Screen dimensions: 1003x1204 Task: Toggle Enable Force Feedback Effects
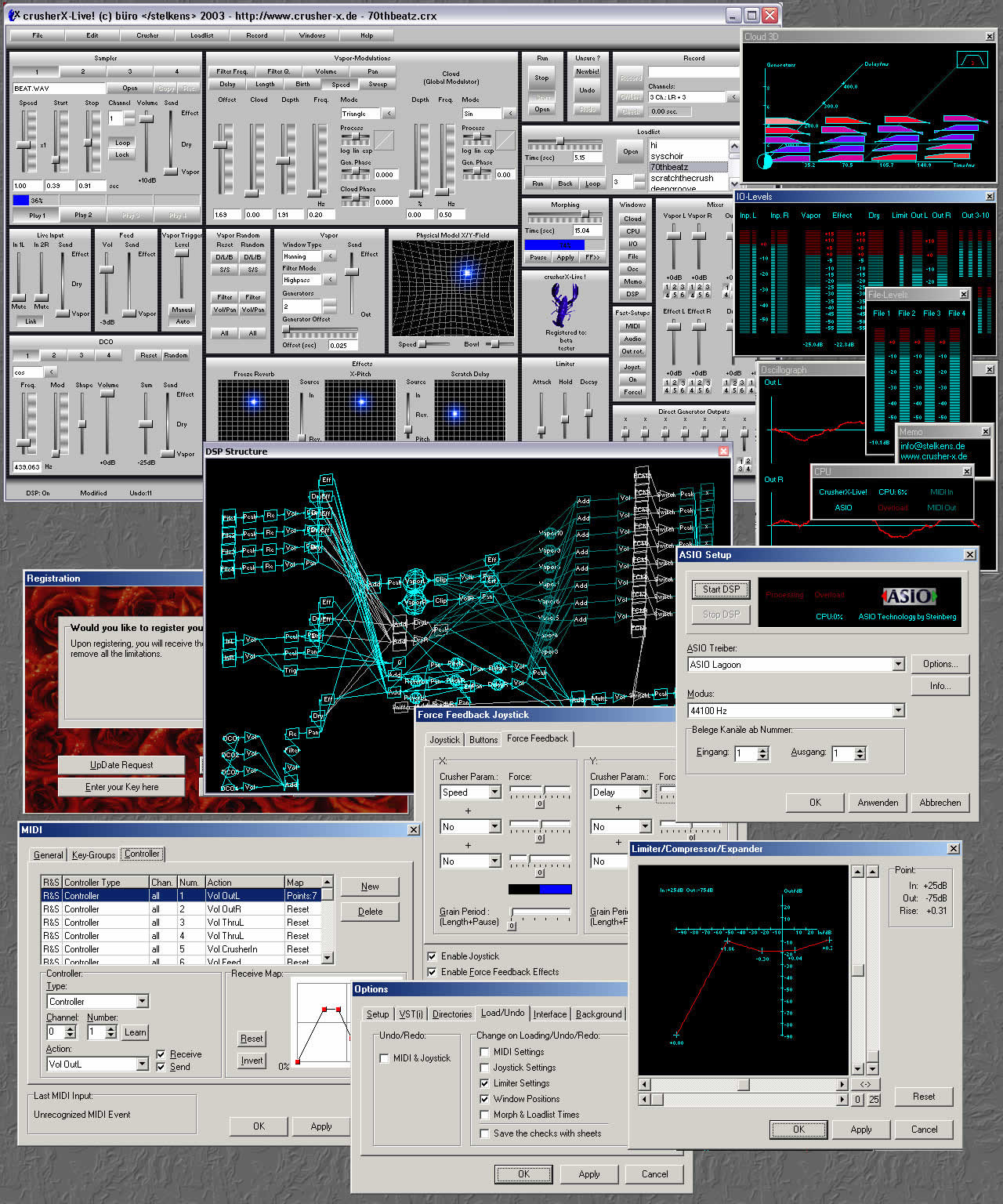pyautogui.click(x=432, y=971)
